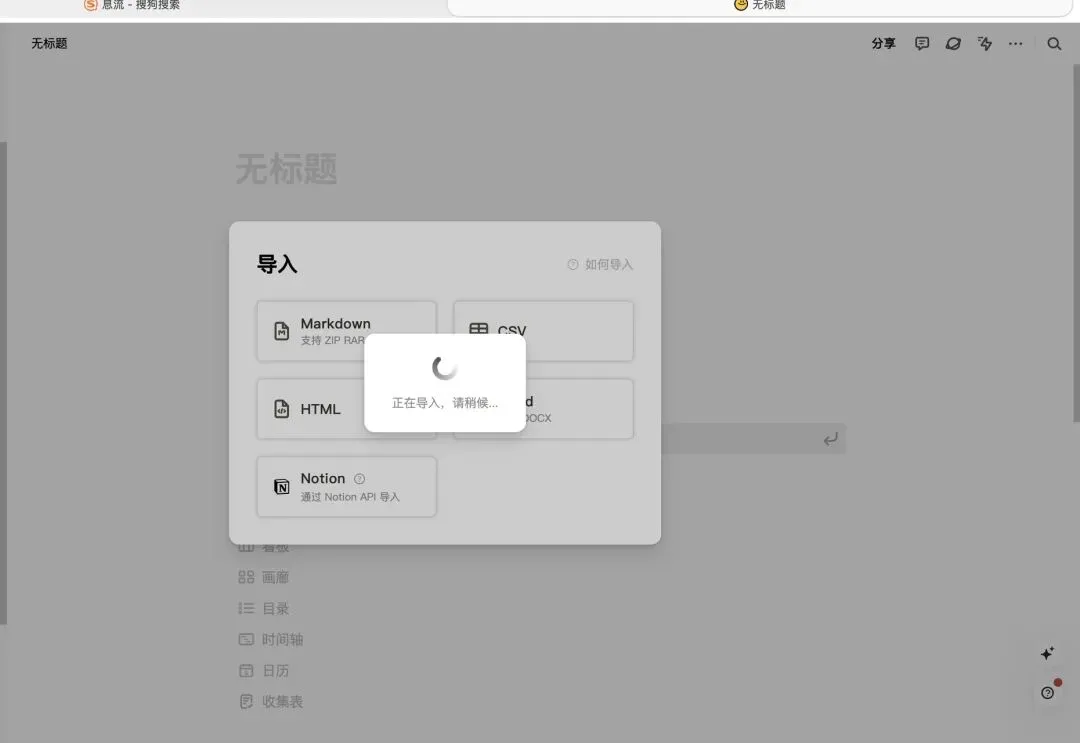Image resolution: width=1080 pixels, height=743 pixels.
Task: Open the 如何导入 help link
Action: (600, 264)
